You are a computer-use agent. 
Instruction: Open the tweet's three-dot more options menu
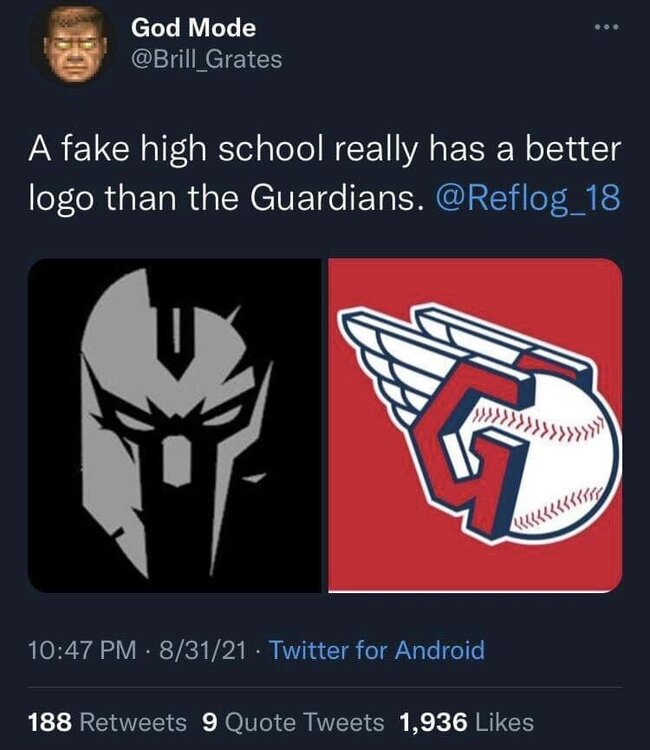pyautogui.click(x=606, y=27)
